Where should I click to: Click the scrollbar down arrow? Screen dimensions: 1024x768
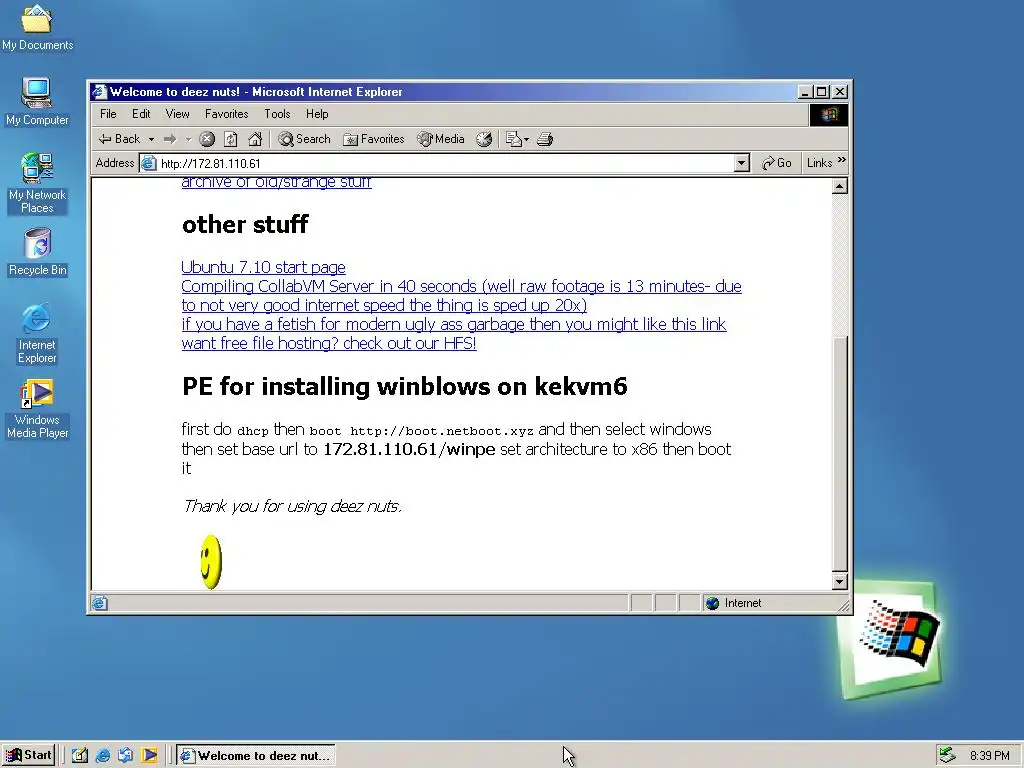tap(840, 581)
